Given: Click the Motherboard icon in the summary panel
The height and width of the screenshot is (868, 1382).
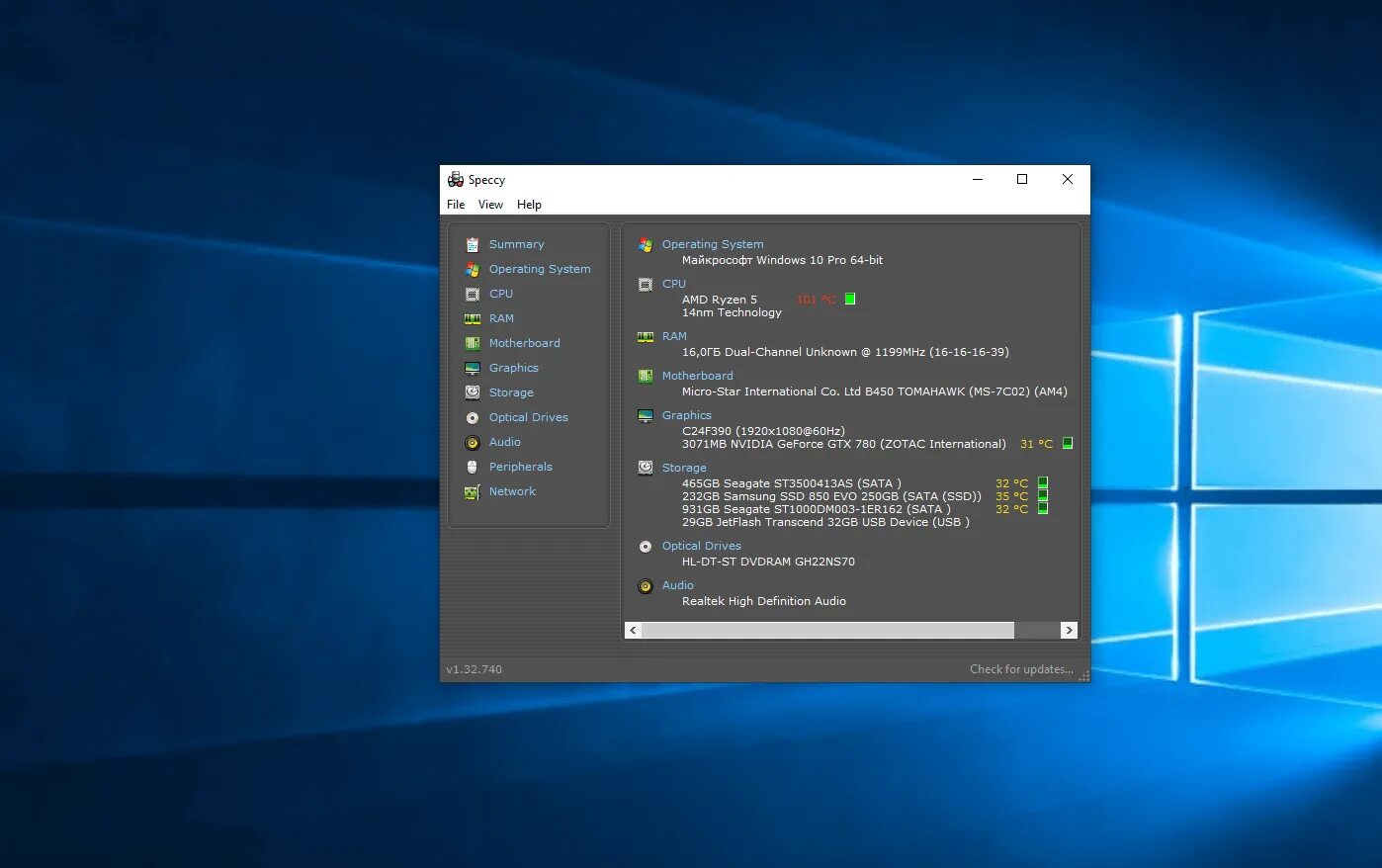Looking at the screenshot, I should 646,376.
